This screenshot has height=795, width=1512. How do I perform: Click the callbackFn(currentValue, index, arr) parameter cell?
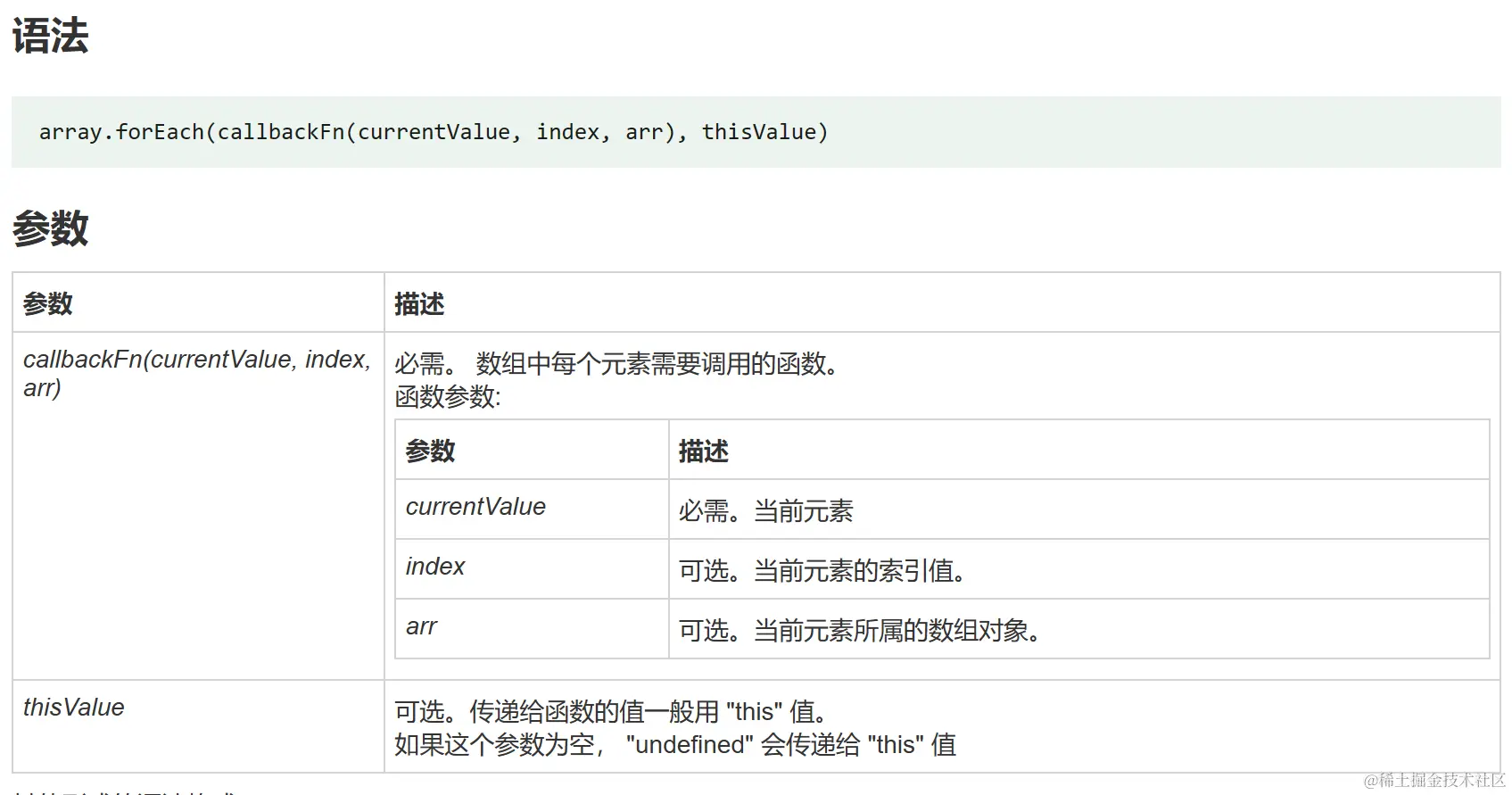click(196, 373)
